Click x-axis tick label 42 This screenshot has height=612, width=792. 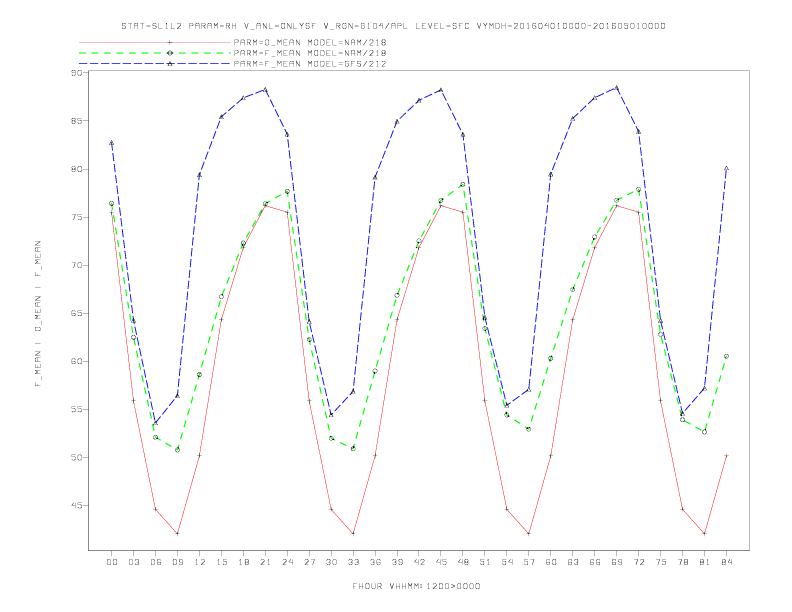coord(419,562)
